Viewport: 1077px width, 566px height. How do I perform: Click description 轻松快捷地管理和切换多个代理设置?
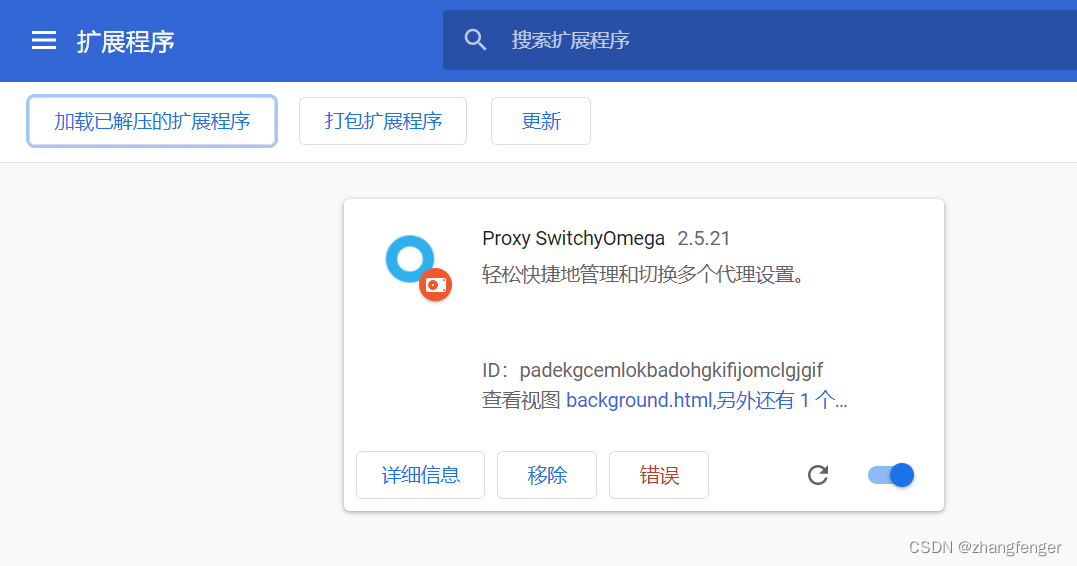pos(642,275)
